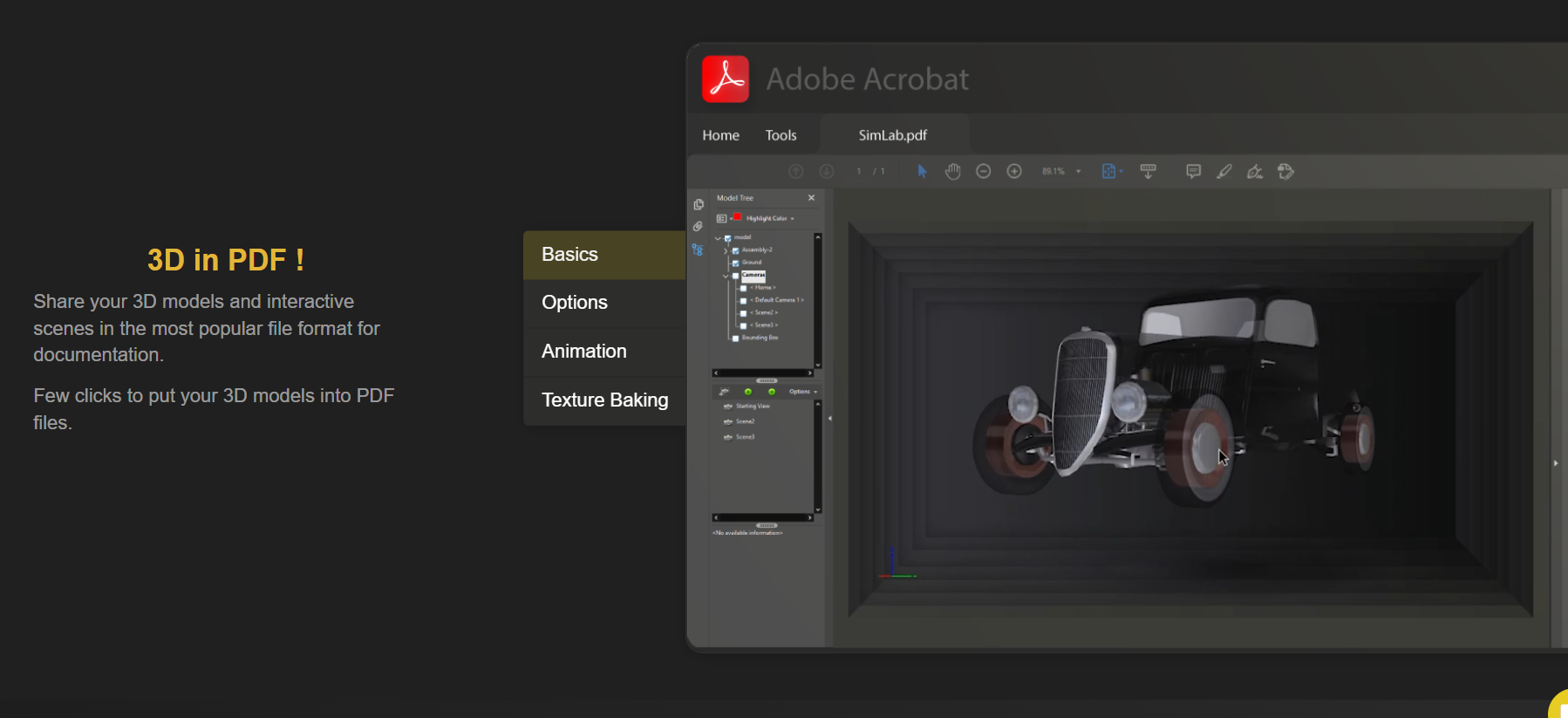
Task: Select the highlighter pen tool
Action: (x=1224, y=172)
